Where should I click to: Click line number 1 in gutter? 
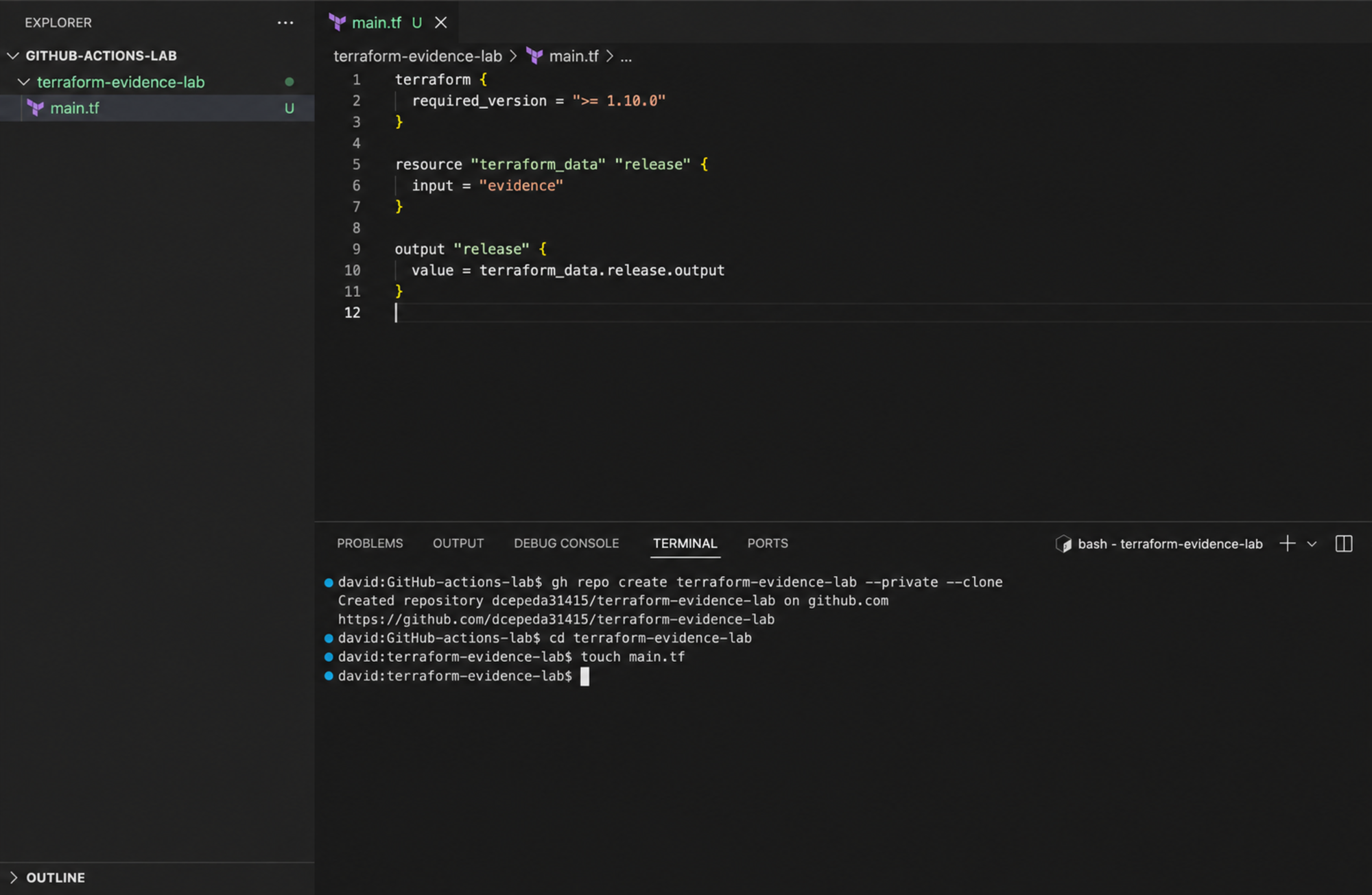pyautogui.click(x=356, y=80)
